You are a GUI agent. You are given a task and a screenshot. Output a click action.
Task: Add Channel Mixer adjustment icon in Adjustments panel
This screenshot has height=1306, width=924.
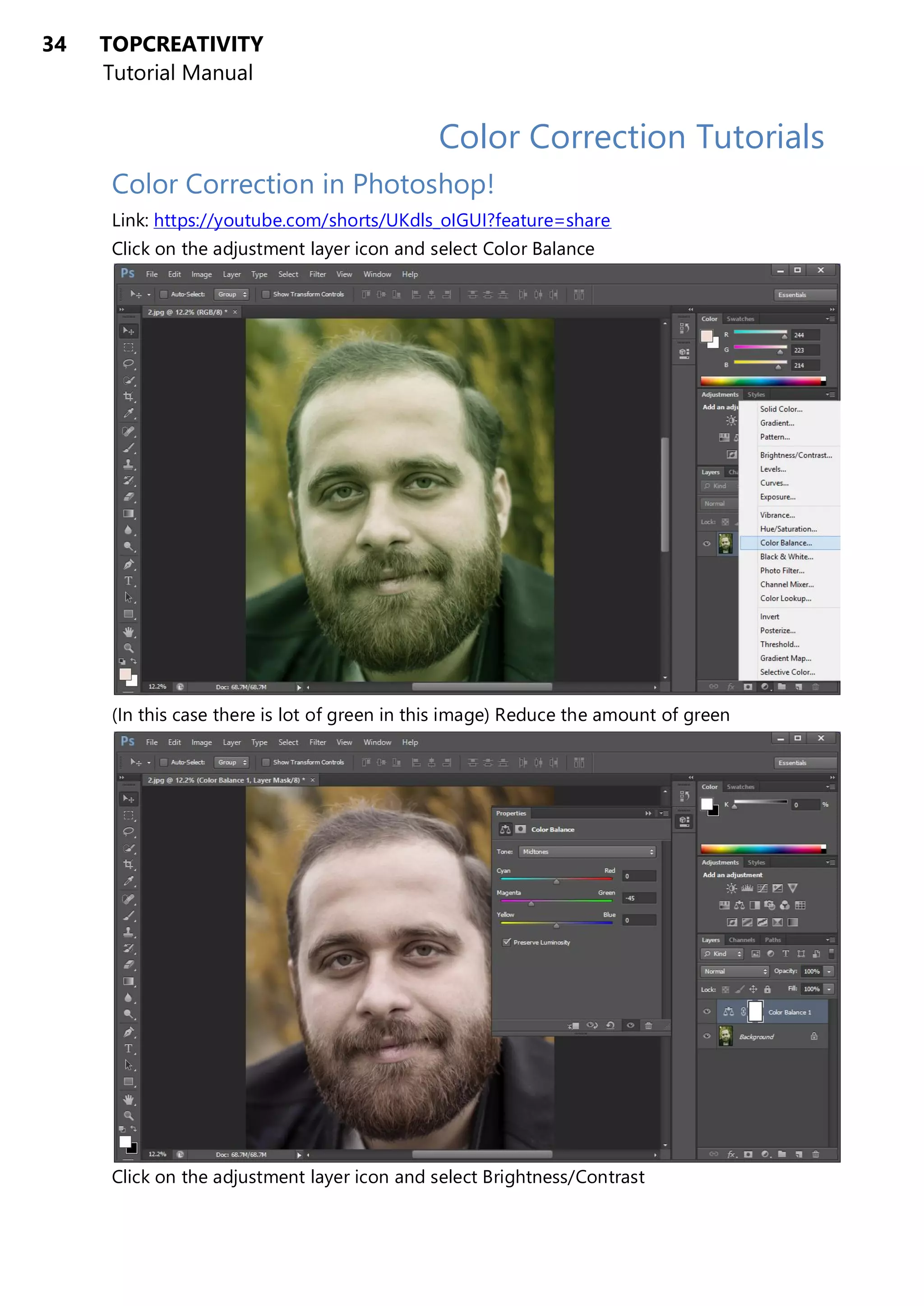785,905
